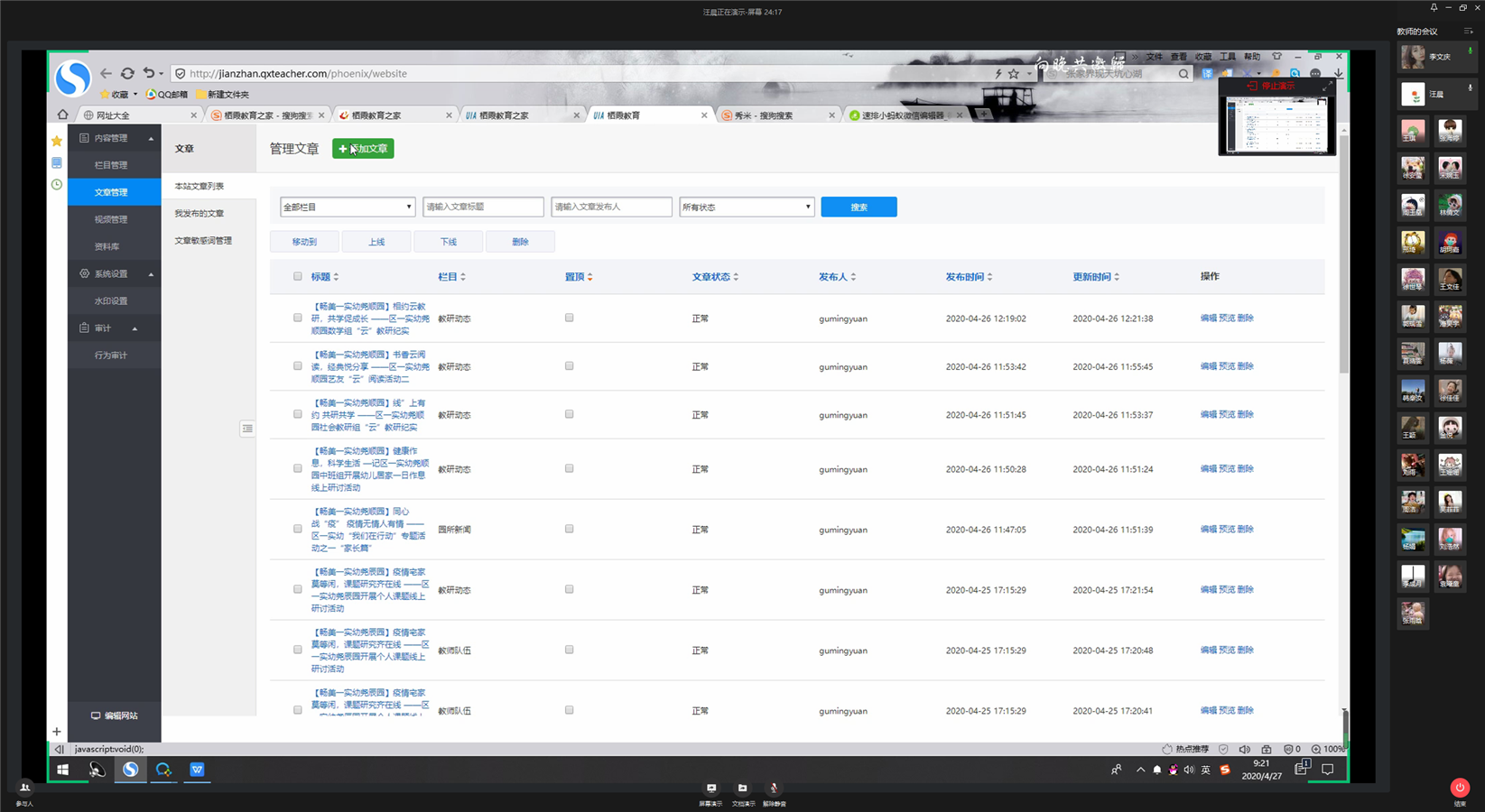Select 文章管理 in sidebar

coord(115,192)
